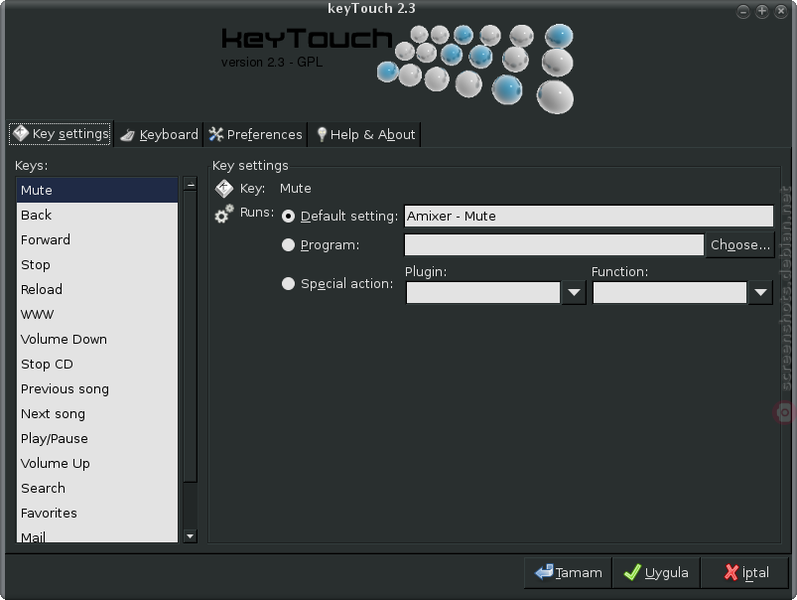Click the Key settings tab diamond icon
The height and width of the screenshot is (600, 797).
point(21,133)
